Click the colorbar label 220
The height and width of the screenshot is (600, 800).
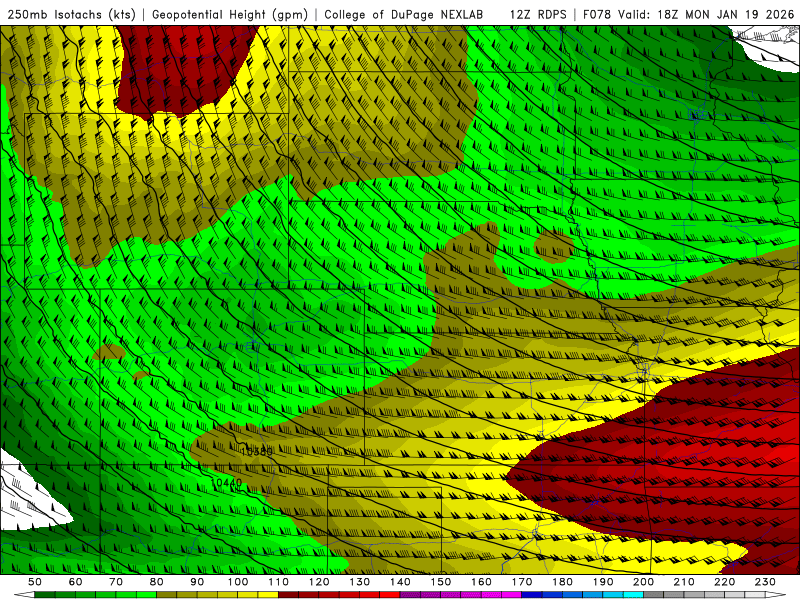724,582
